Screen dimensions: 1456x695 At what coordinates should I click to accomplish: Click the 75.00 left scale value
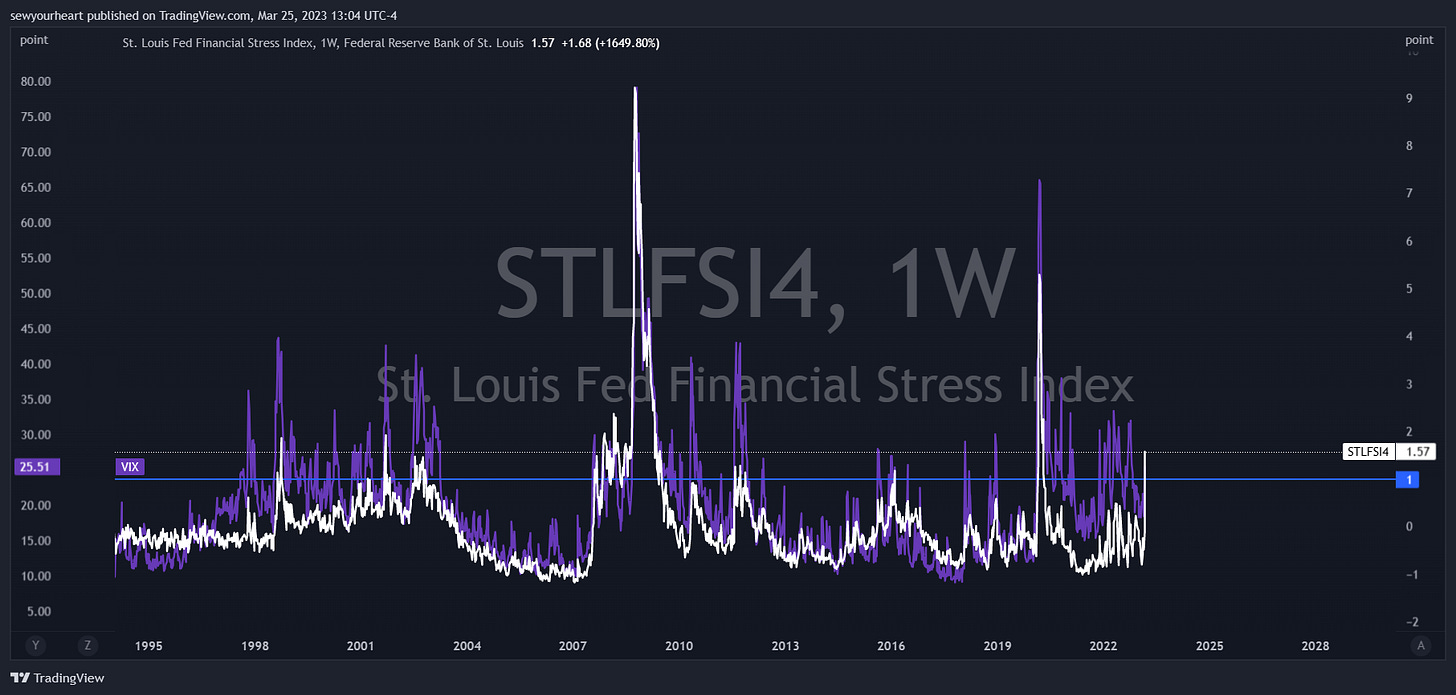tap(35, 116)
